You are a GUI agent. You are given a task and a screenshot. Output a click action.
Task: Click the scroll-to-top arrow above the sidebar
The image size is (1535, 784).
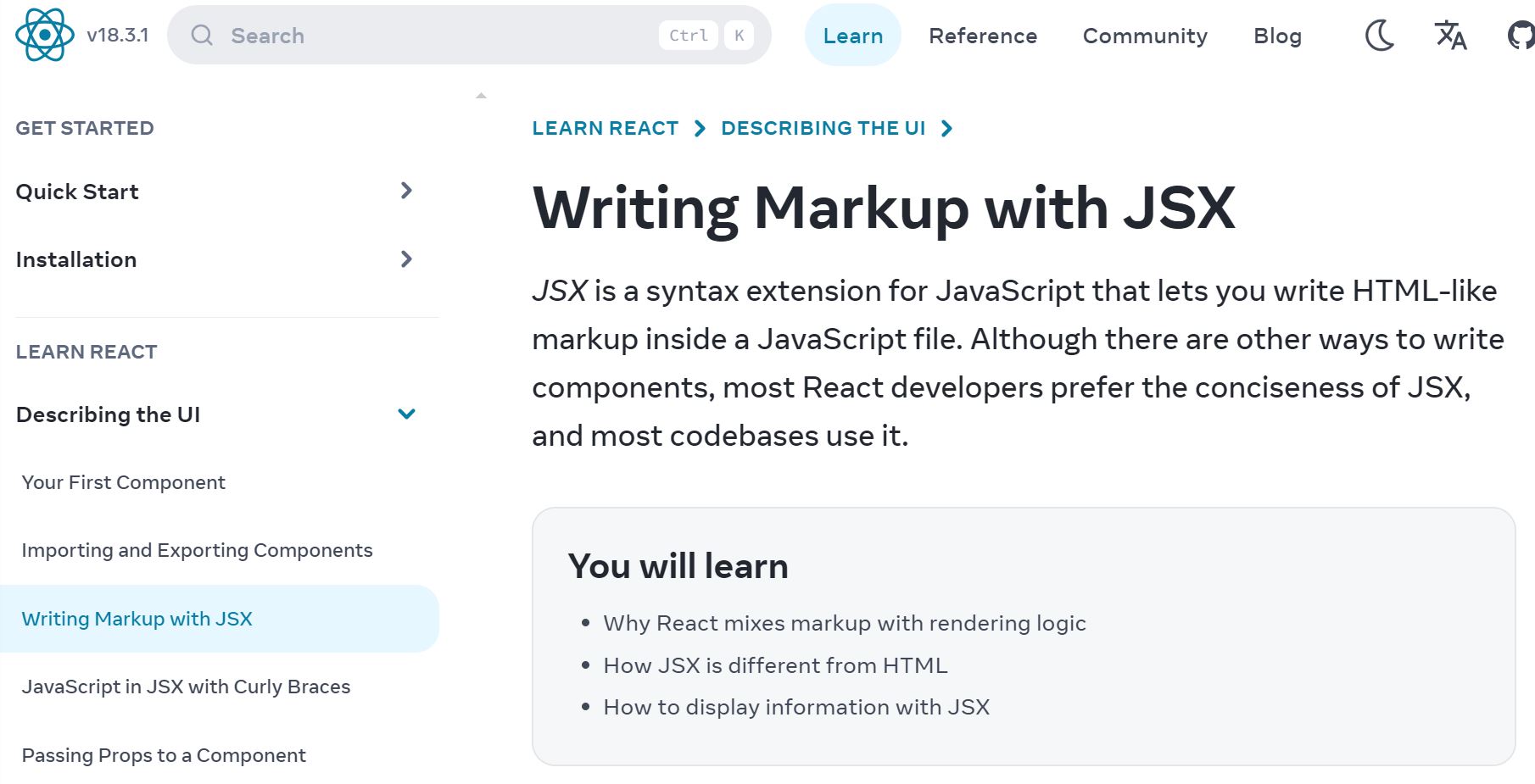(481, 93)
